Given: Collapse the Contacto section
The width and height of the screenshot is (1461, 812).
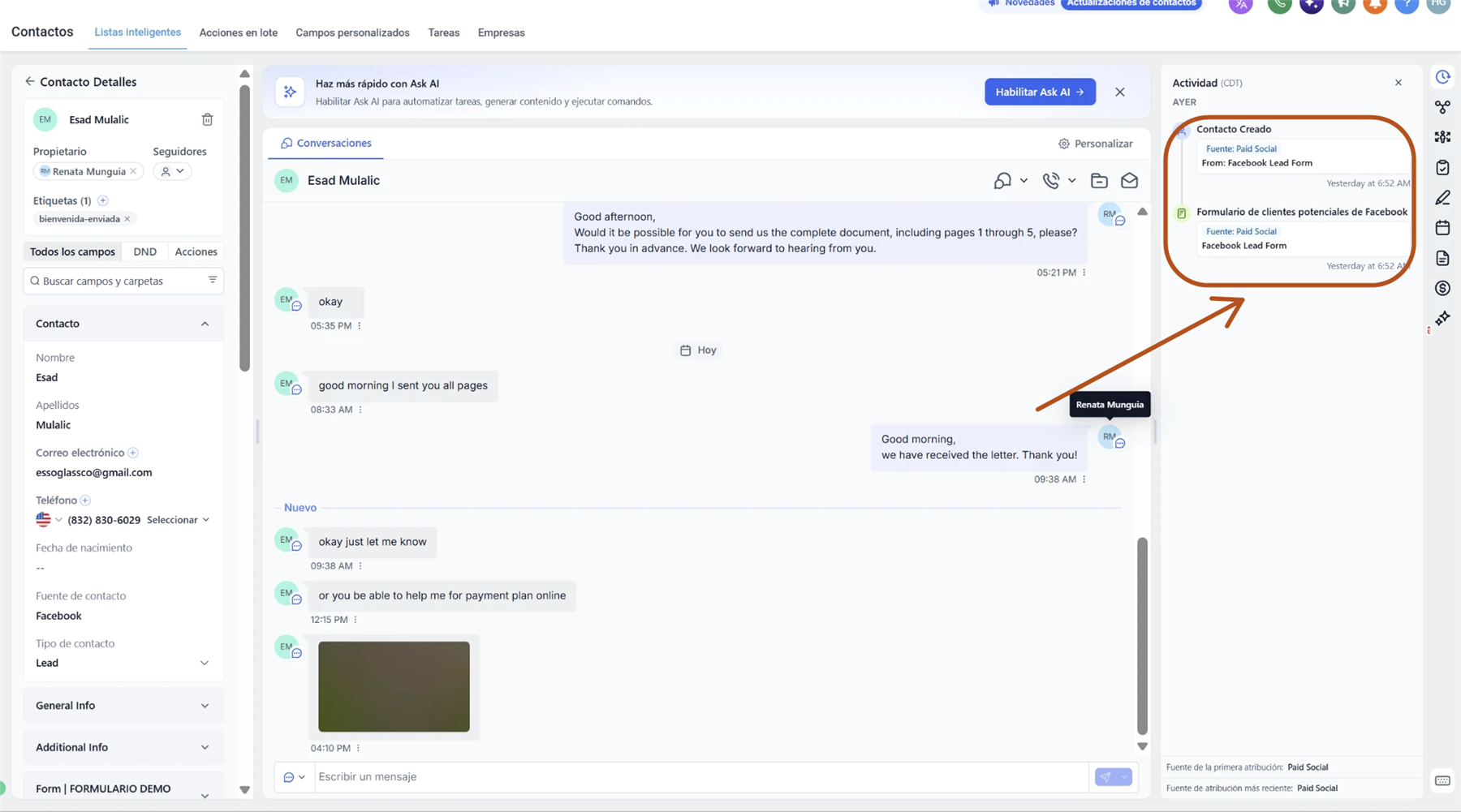Looking at the screenshot, I should pyautogui.click(x=205, y=324).
